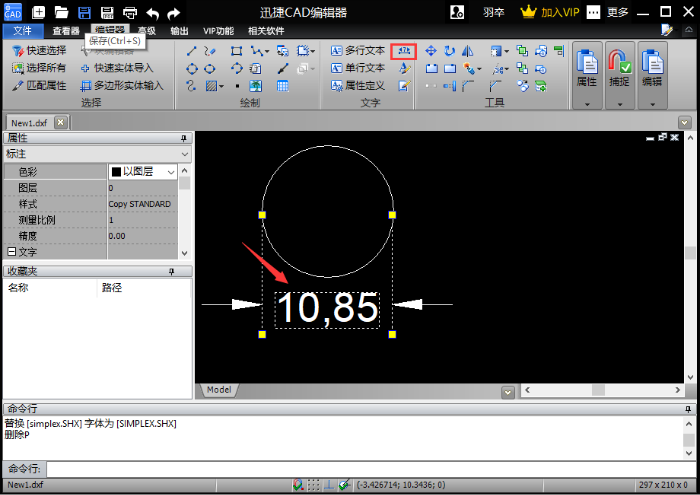Click the 匹配属性 button
700x495 pixels.
coord(39,86)
